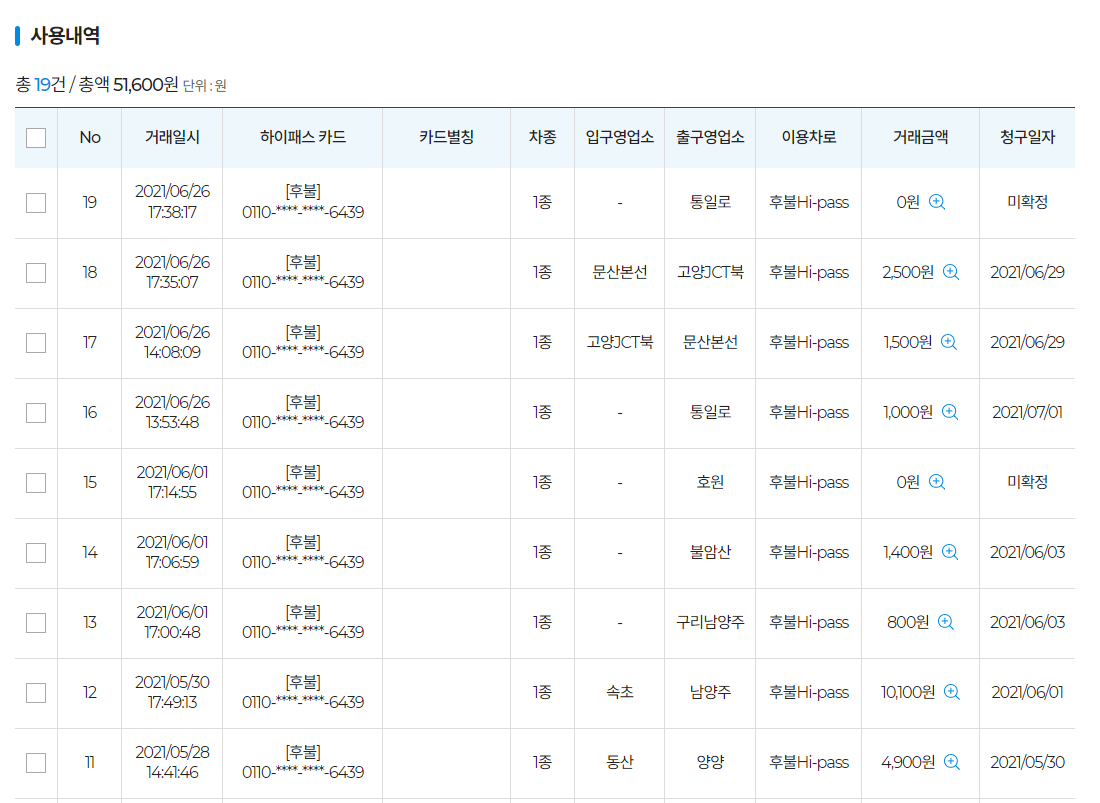Select checkbox of row No 17
1100x803 pixels.
(36, 343)
